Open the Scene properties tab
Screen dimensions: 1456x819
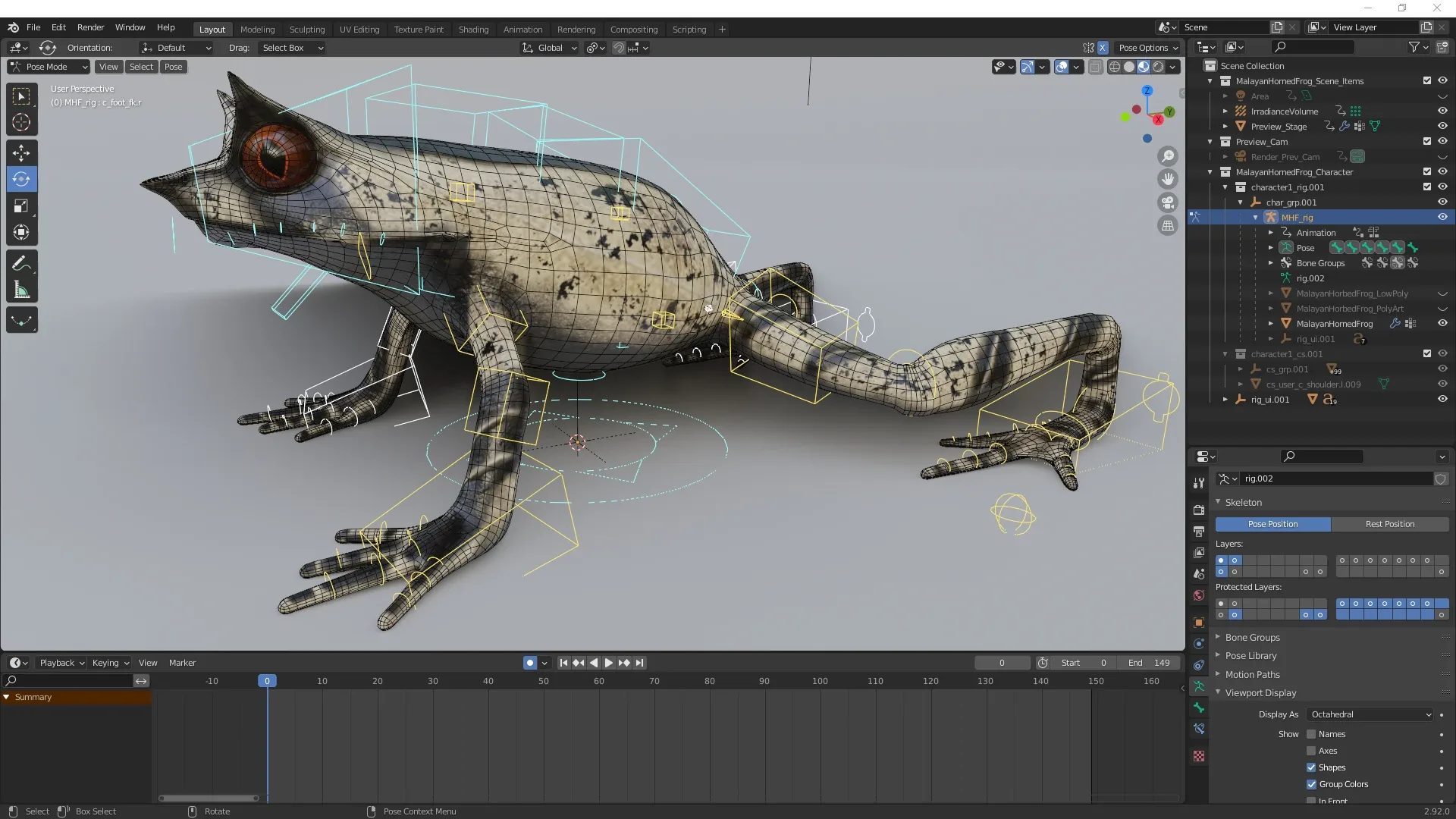point(1199,573)
